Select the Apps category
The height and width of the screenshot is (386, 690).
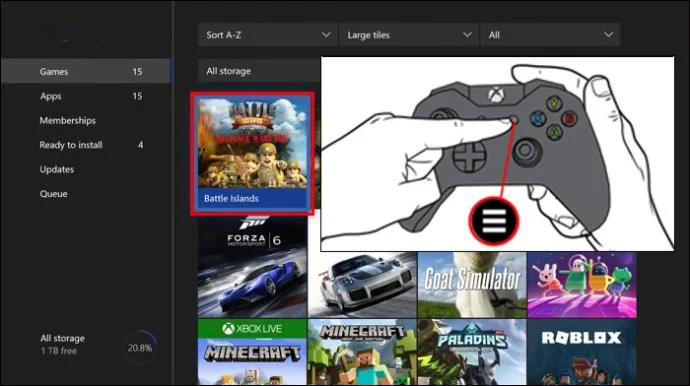tap(86, 96)
